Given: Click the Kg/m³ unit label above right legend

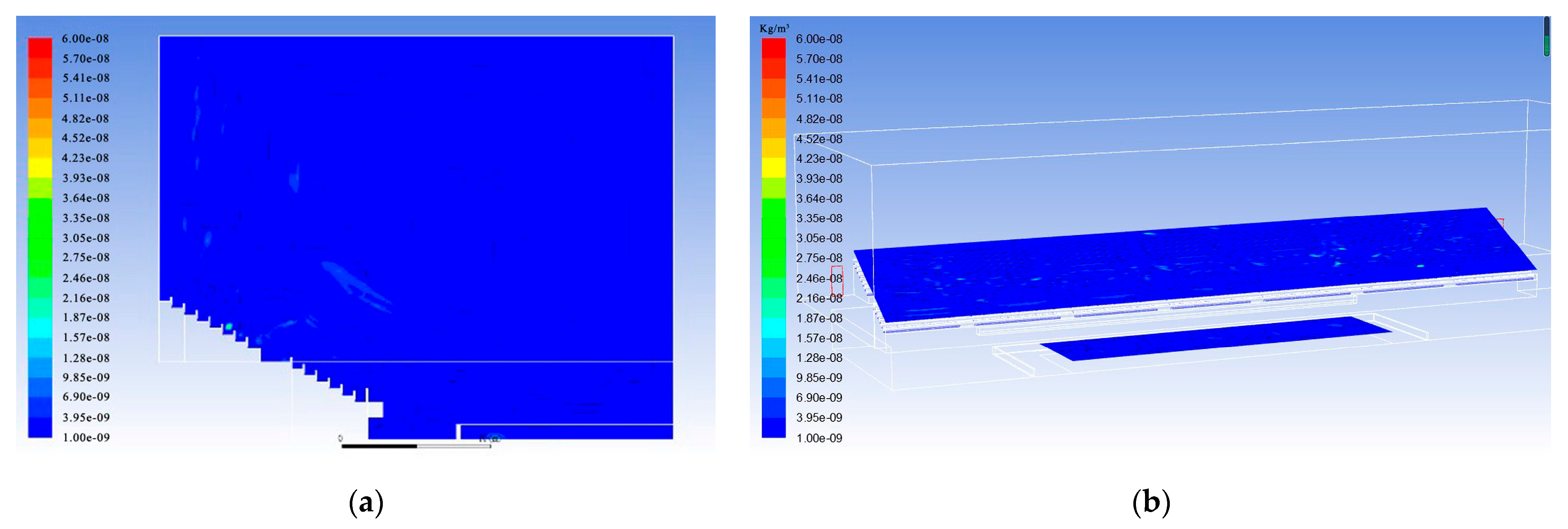Looking at the screenshot, I should (773, 28).
